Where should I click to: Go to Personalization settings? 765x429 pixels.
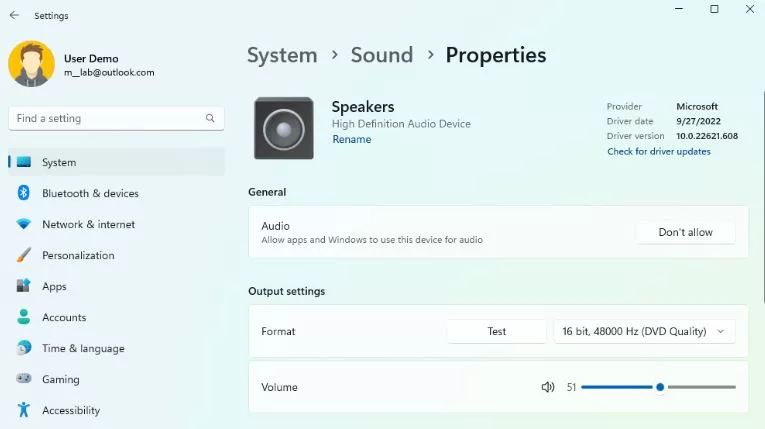pos(116,255)
